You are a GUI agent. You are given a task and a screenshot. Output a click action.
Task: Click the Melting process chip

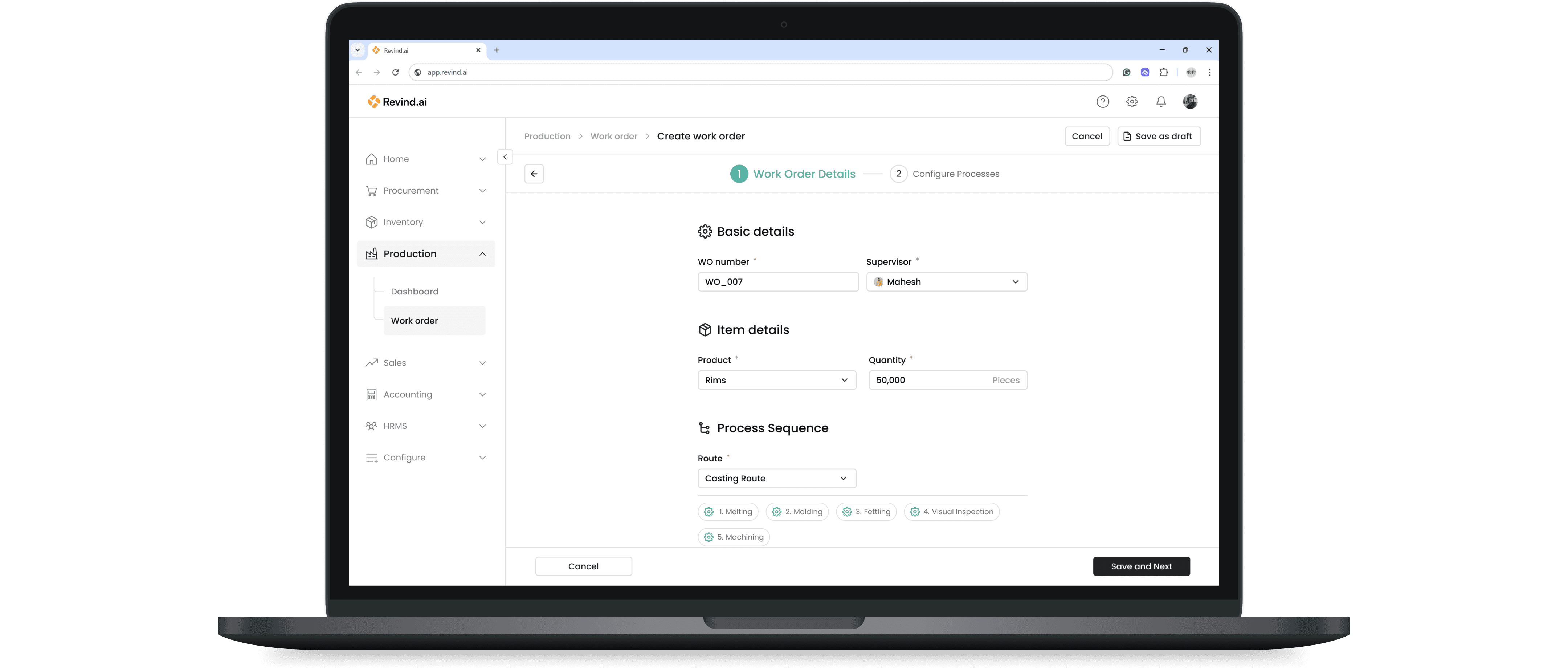click(728, 512)
